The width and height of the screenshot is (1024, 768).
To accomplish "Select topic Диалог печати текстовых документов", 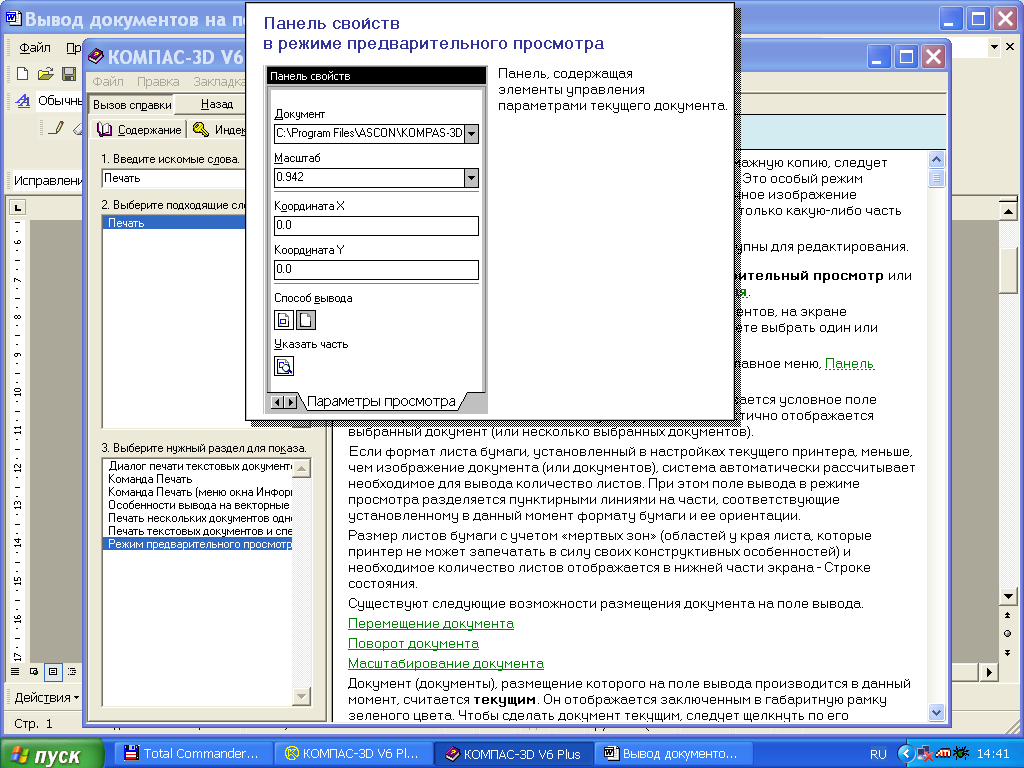I will coord(199,466).
